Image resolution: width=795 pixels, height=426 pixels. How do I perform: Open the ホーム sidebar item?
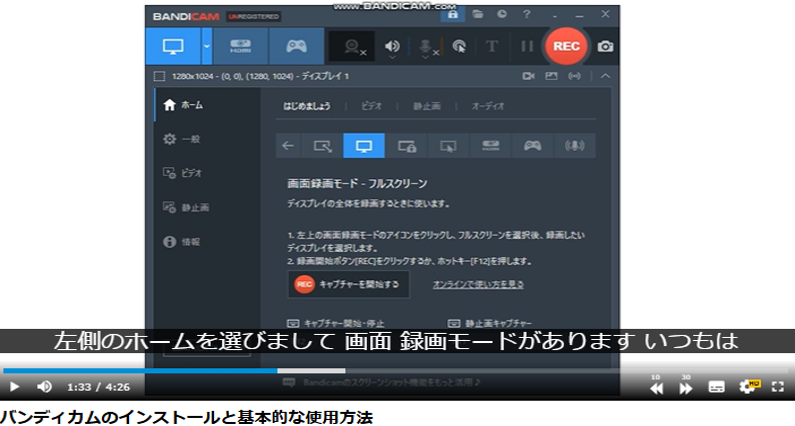click(x=207, y=105)
